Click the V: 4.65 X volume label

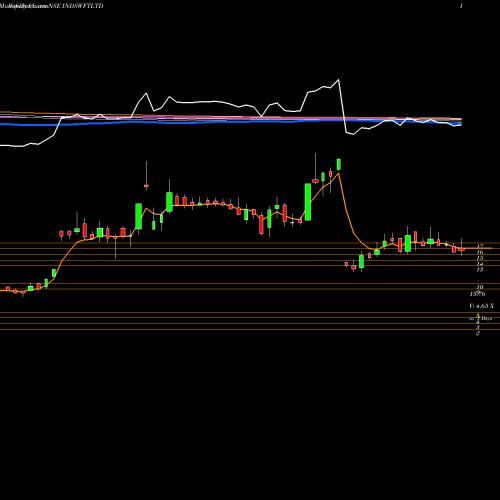click(481, 306)
